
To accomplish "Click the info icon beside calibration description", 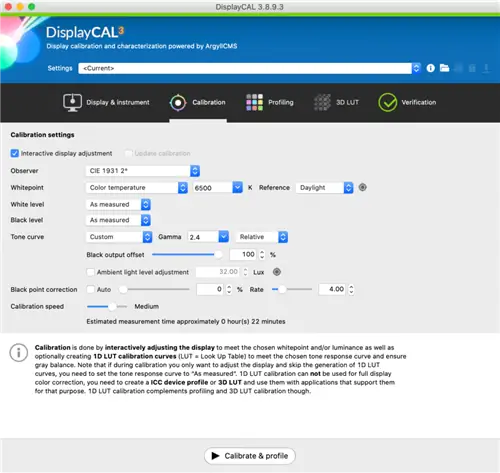I will [x=19, y=353].
